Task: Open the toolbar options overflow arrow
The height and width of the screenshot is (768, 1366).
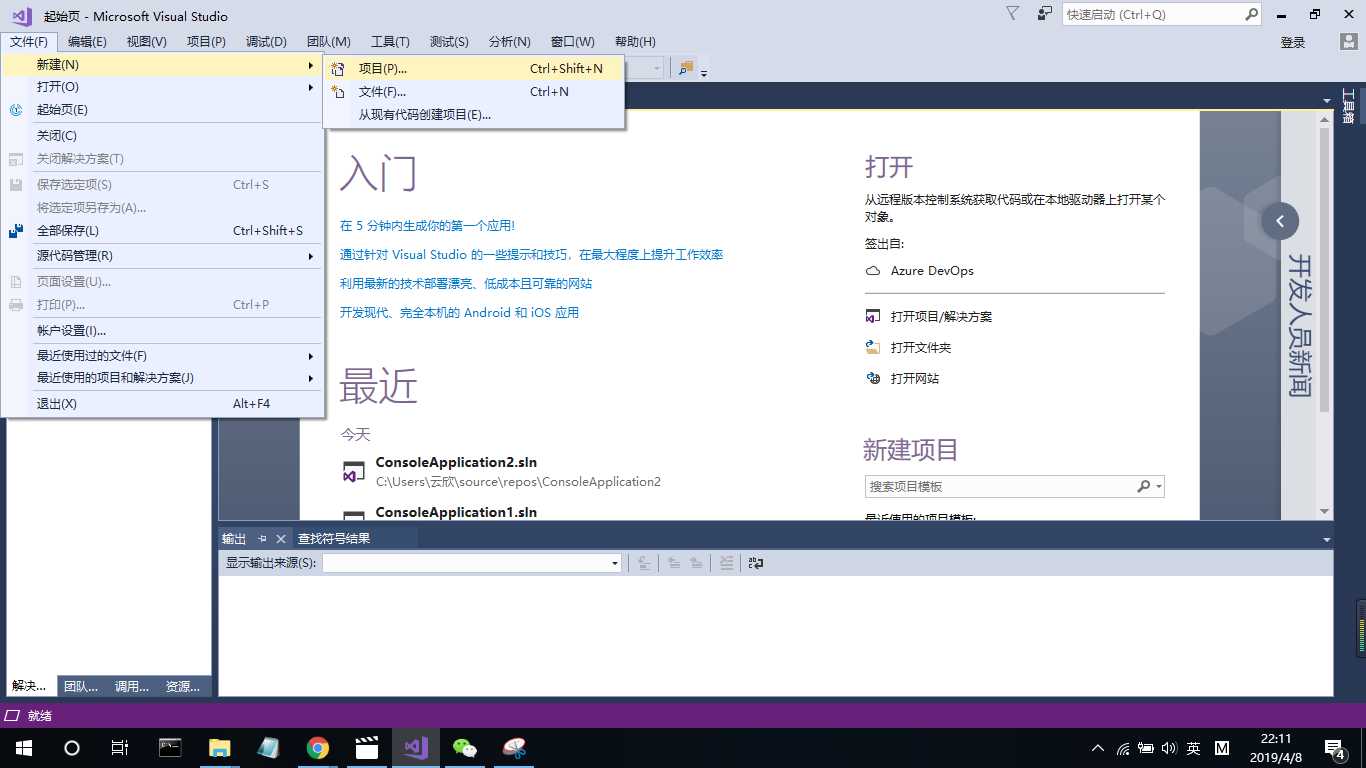Action: pyautogui.click(x=704, y=71)
